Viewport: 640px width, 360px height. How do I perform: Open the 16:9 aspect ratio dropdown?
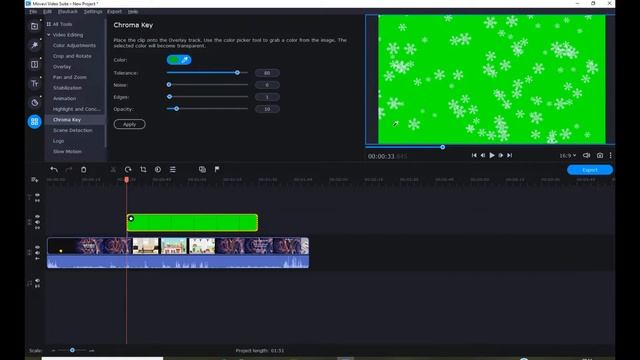point(568,156)
